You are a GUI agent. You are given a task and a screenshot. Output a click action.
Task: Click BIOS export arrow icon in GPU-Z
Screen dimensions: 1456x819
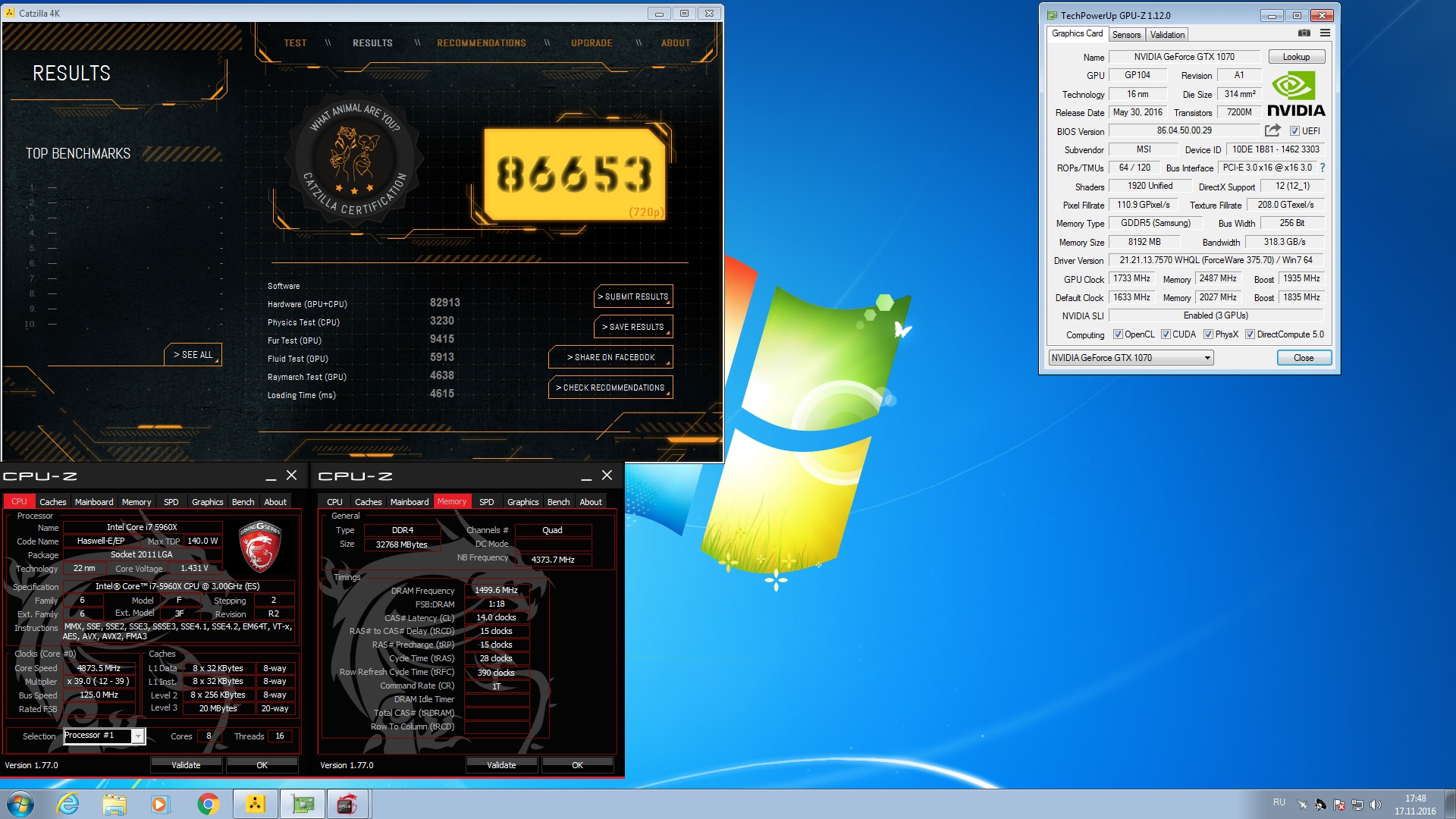pyautogui.click(x=1272, y=130)
